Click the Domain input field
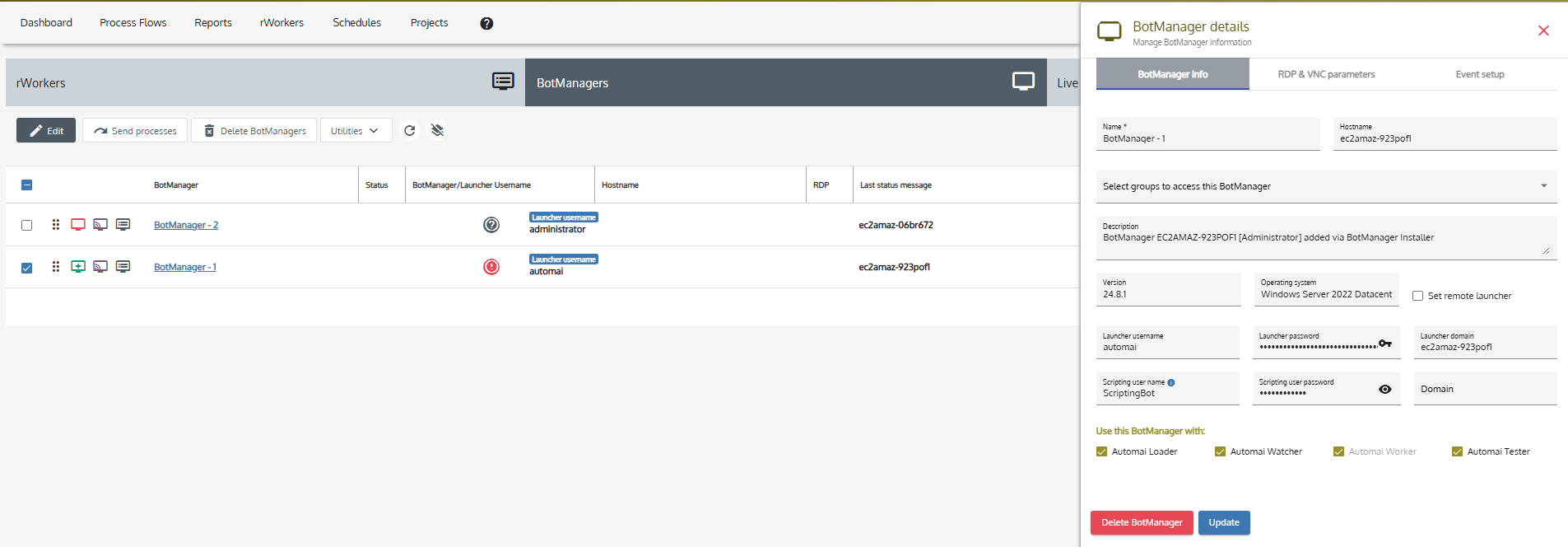This screenshot has width=1568, height=547. coord(1485,388)
